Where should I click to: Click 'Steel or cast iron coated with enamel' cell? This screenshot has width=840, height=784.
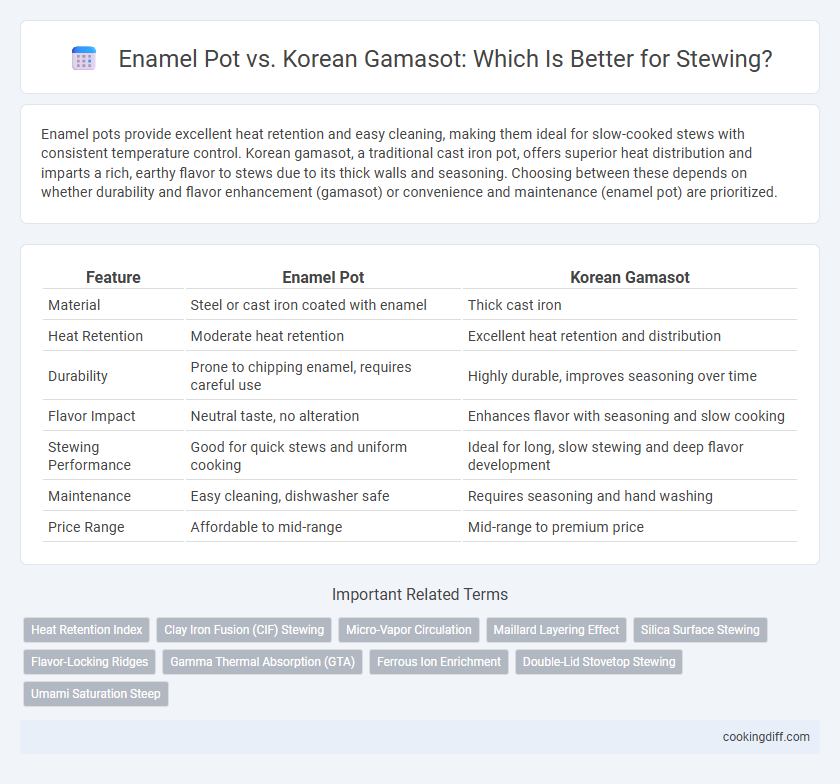[323, 305]
